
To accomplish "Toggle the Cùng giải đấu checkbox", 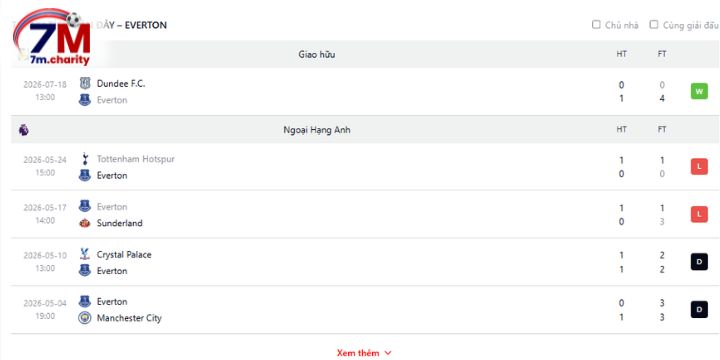I will point(653,25).
